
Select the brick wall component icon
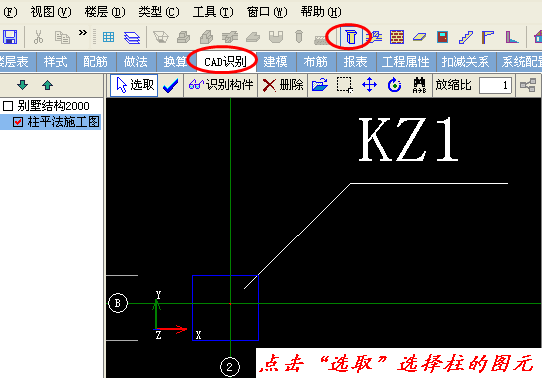[x=397, y=37]
